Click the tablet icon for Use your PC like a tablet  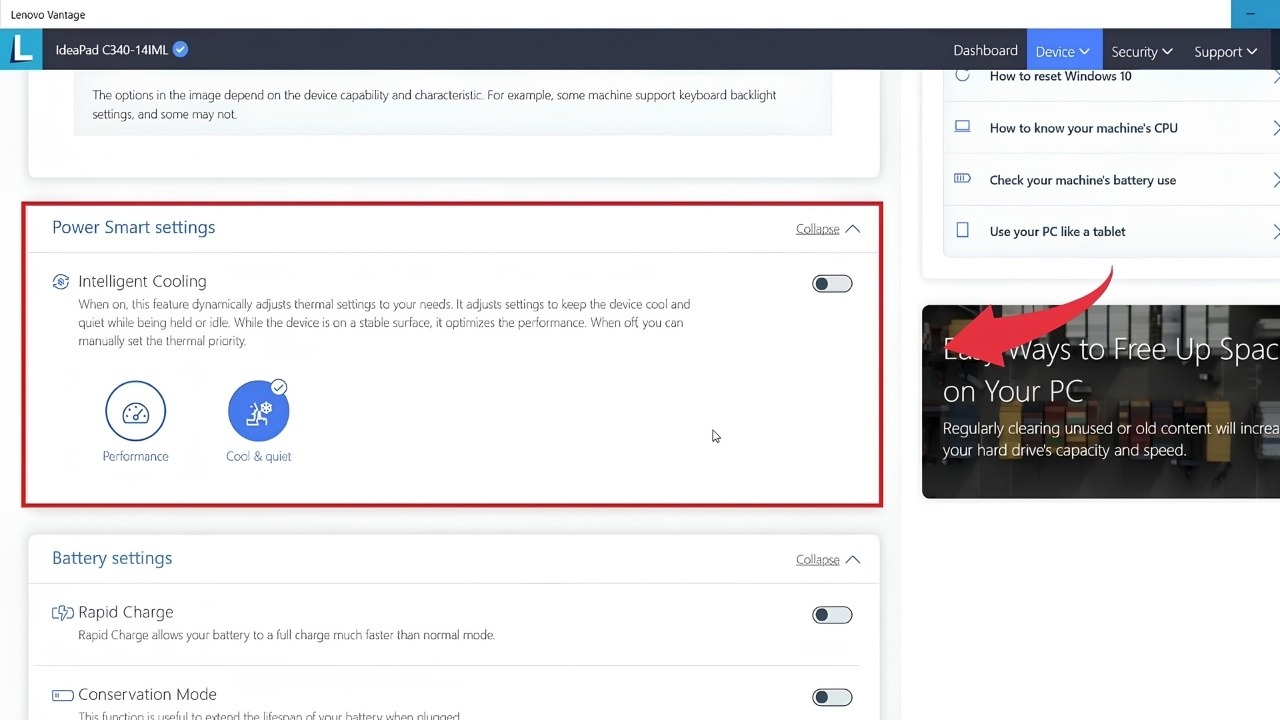tap(962, 231)
